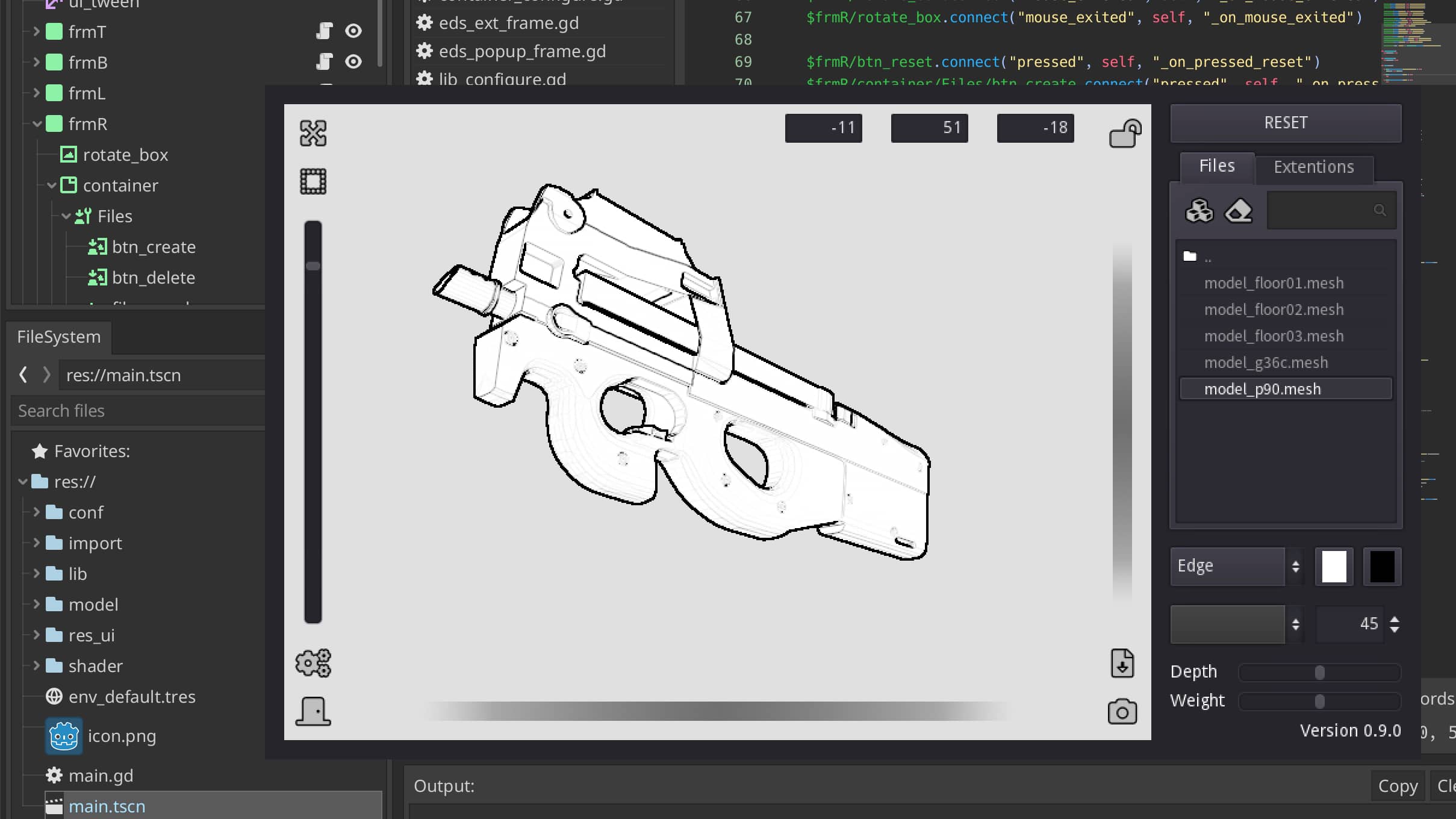Click the file download export icon

1122,664
